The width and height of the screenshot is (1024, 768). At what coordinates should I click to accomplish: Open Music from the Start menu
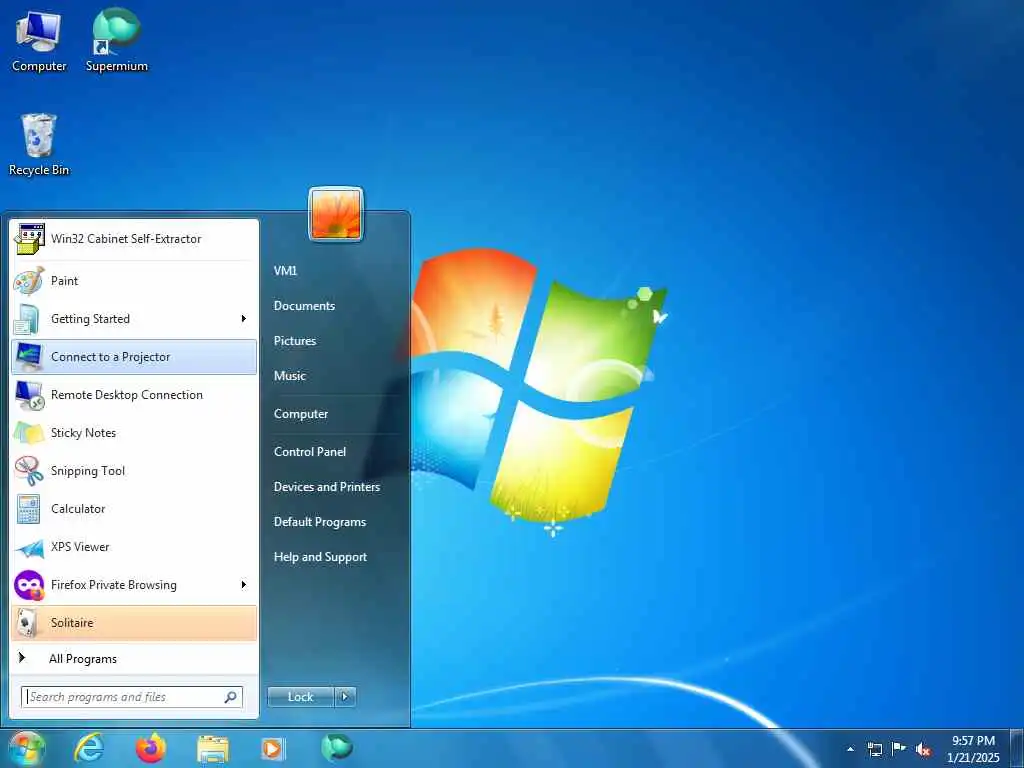tap(289, 376)
